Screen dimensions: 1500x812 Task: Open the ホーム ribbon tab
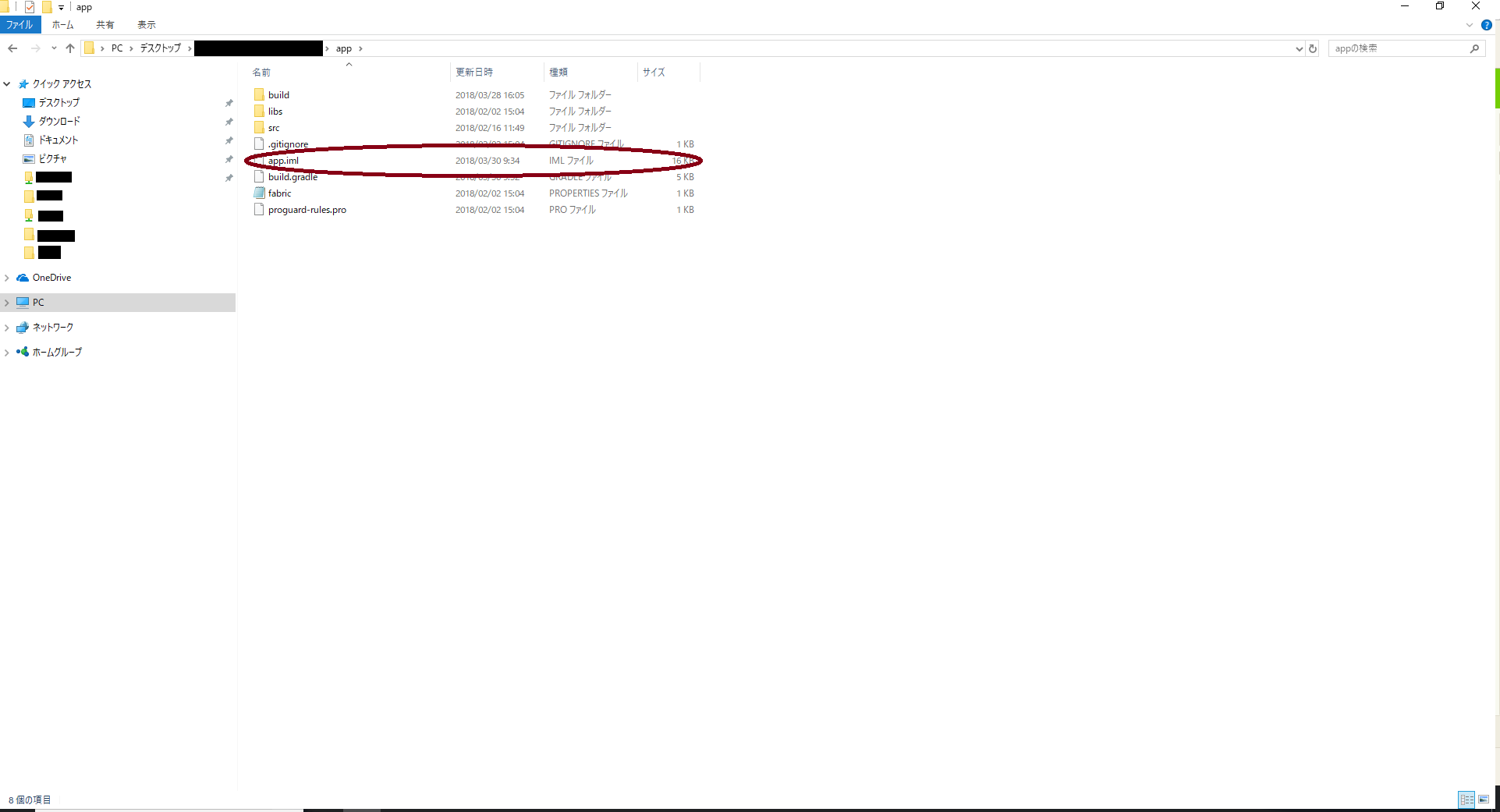pyautogui.click(x=62, y=25)
